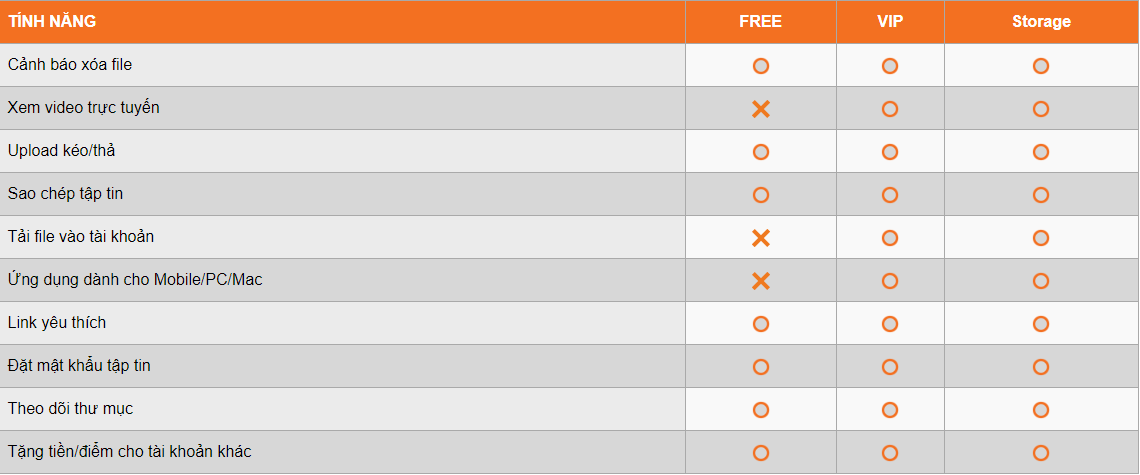Screen dimensions: 1140x475
Task: Click the X icon for Tải file vào tài khoản FREE
Action: (x=760, y=238)
